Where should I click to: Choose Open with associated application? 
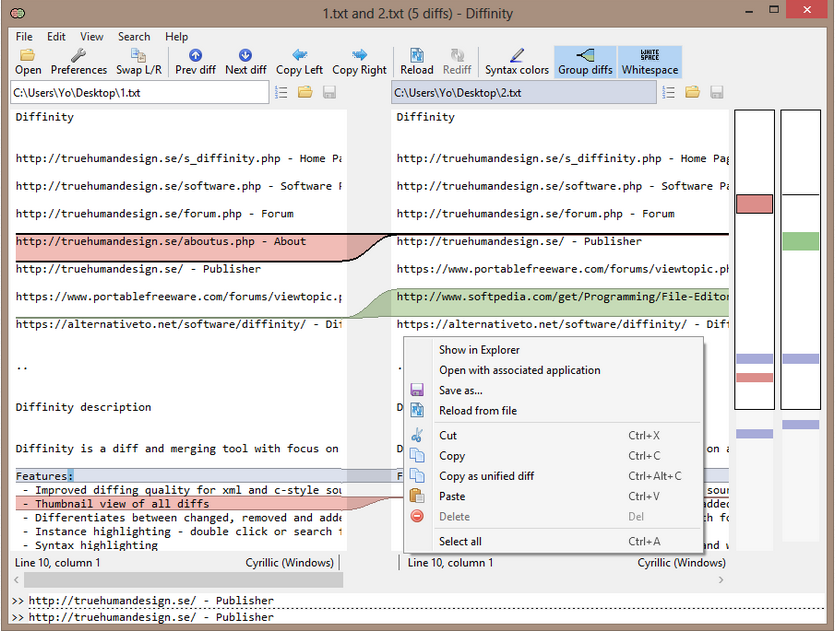[554, 370]
